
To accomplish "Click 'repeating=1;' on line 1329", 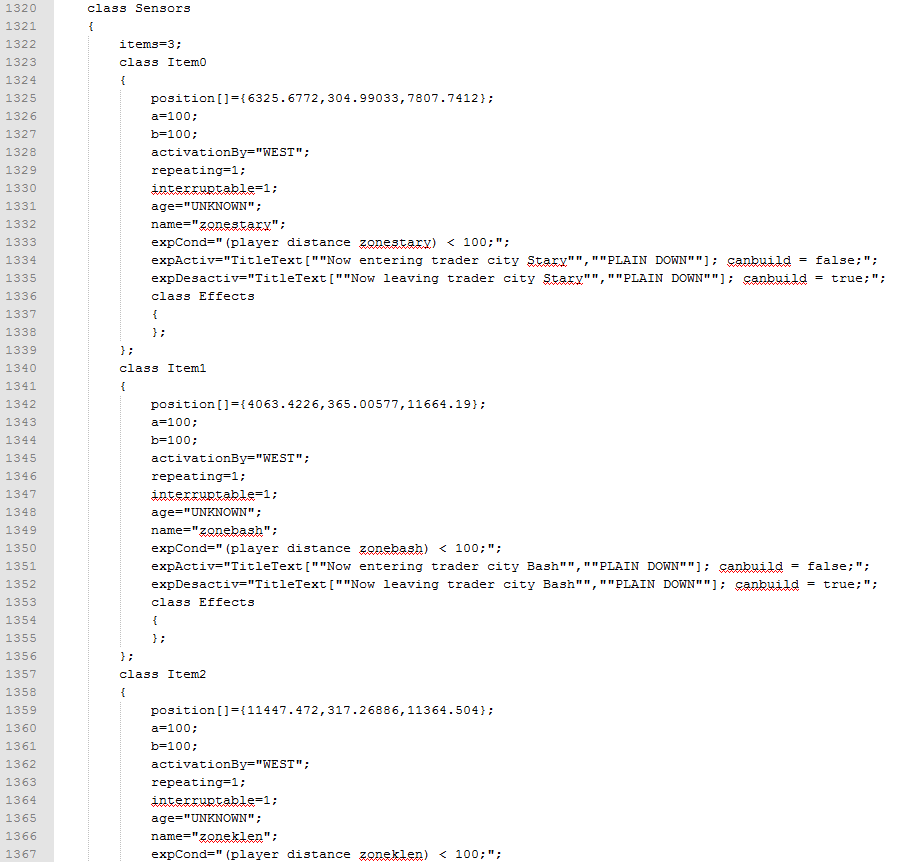I will (x=199, y=170).
